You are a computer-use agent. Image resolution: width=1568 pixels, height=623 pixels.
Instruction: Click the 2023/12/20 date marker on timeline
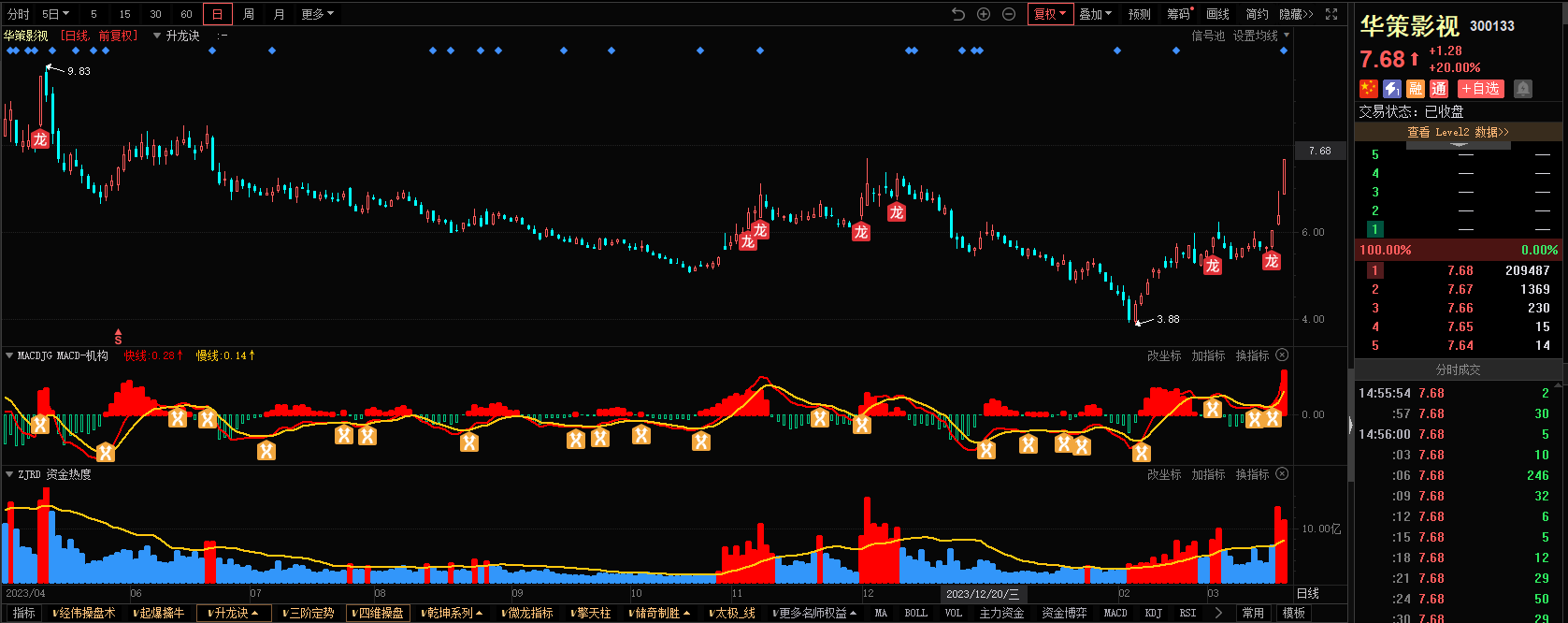click(x=982, y=594)
